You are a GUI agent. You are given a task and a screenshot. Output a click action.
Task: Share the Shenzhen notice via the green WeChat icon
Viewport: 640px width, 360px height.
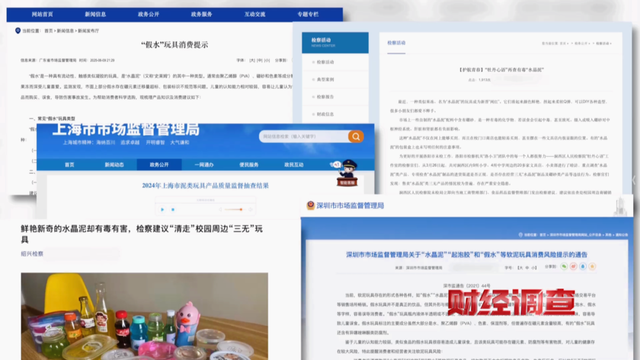click(x=564, y=267)
